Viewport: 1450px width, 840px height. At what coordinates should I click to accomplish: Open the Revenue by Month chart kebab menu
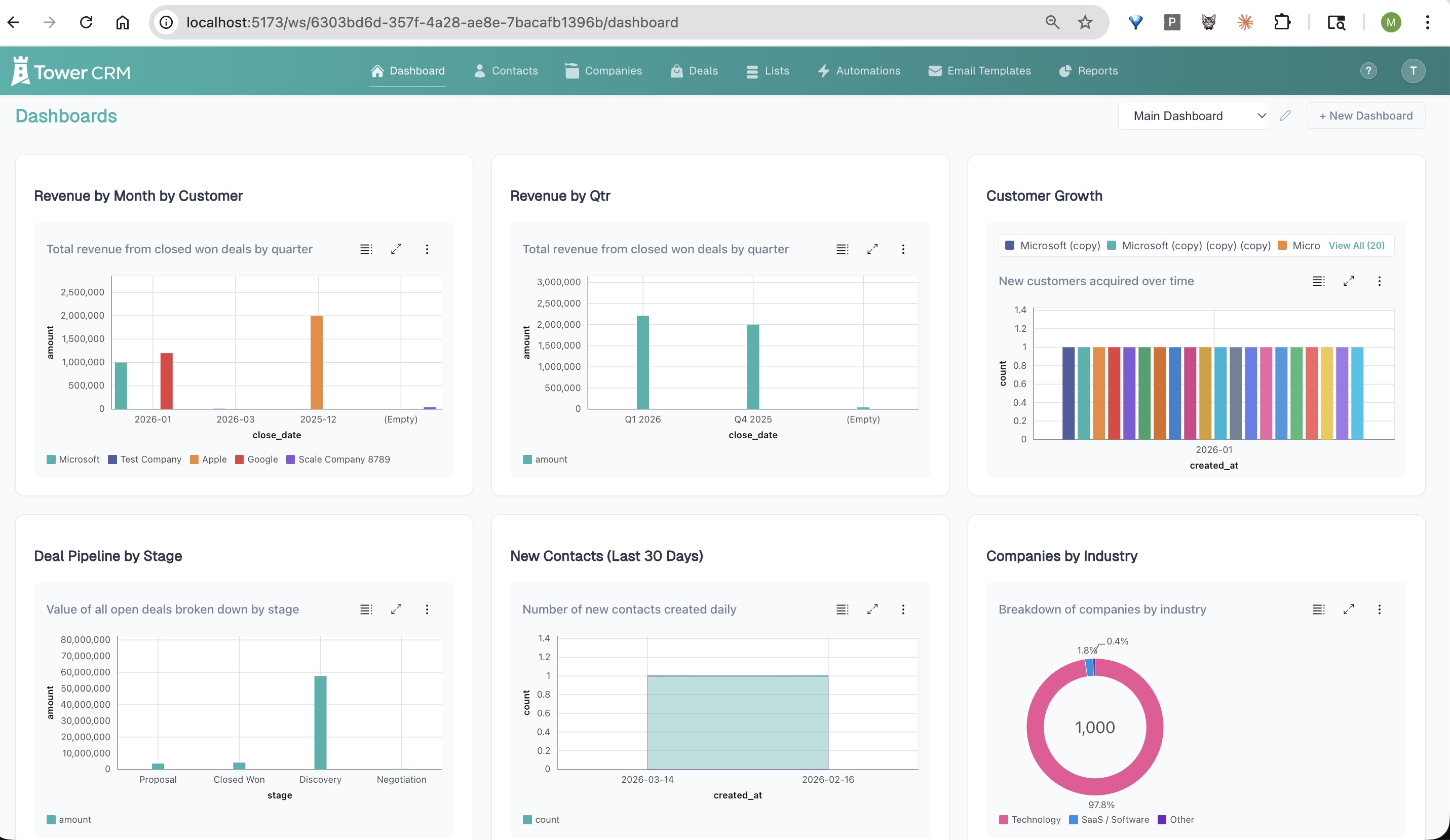point(427,249)
